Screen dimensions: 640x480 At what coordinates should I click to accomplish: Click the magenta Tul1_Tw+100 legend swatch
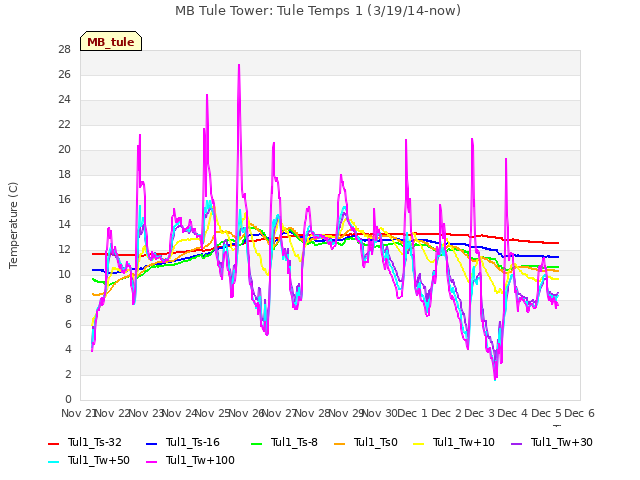click(x=151, y=462)
